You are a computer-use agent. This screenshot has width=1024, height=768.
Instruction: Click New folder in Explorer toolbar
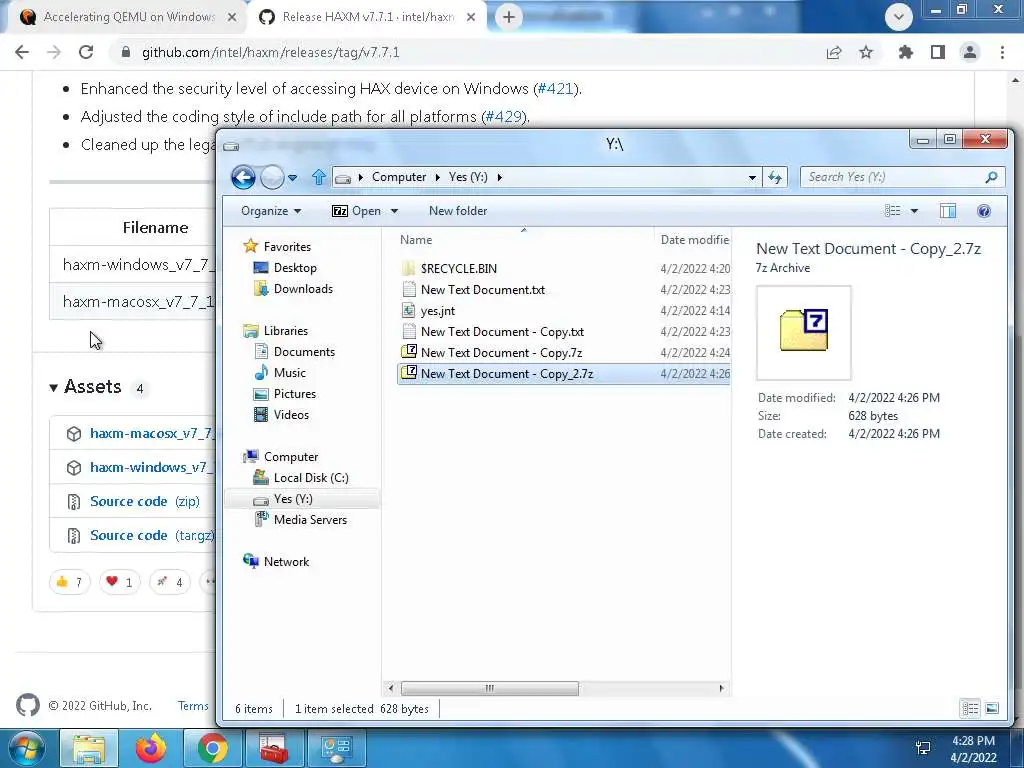(458, 211)
